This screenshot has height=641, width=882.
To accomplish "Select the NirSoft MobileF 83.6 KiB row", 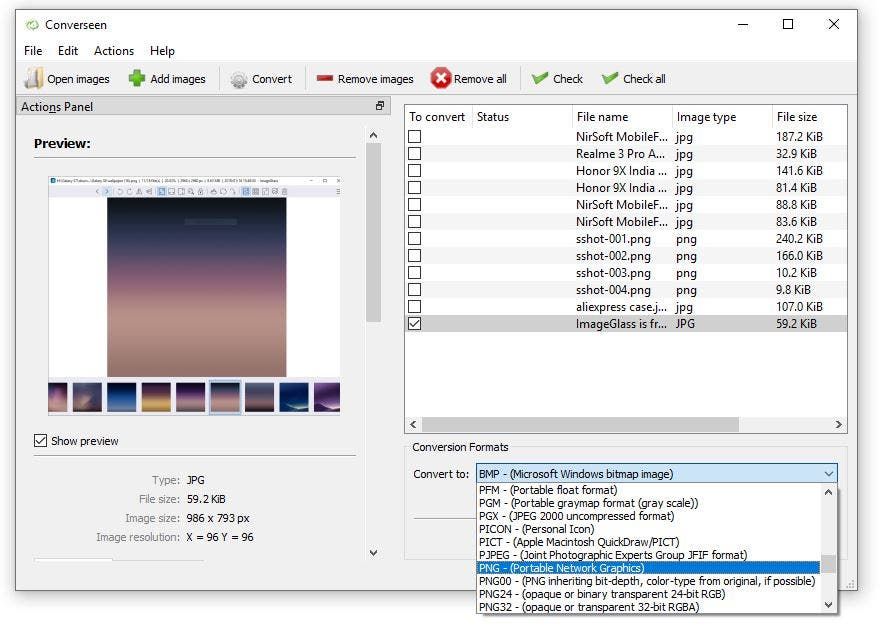I will (x=626, y=222).
